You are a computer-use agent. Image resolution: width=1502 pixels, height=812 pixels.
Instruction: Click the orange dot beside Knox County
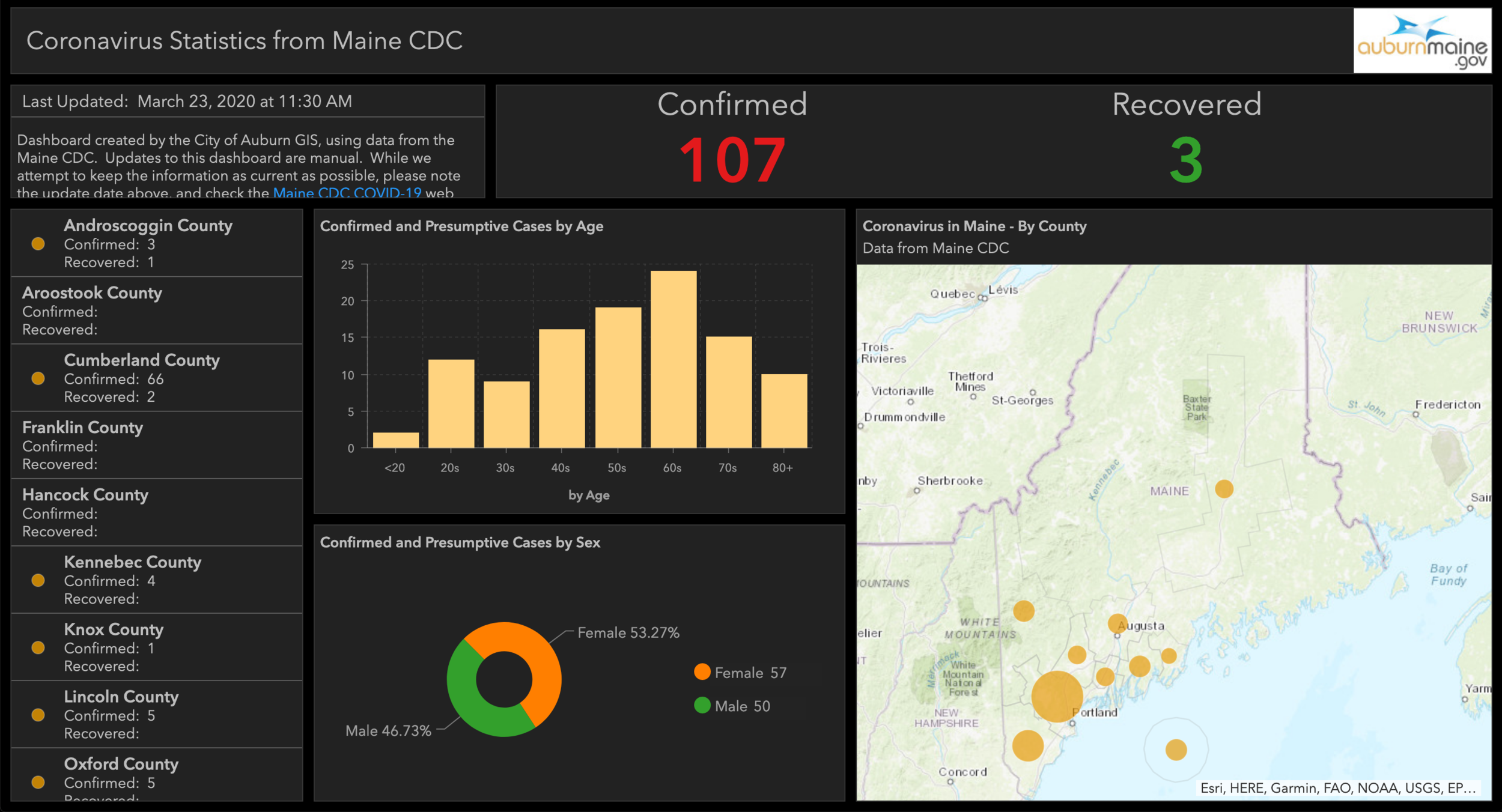pyautogui.click(x=38, y=647)
